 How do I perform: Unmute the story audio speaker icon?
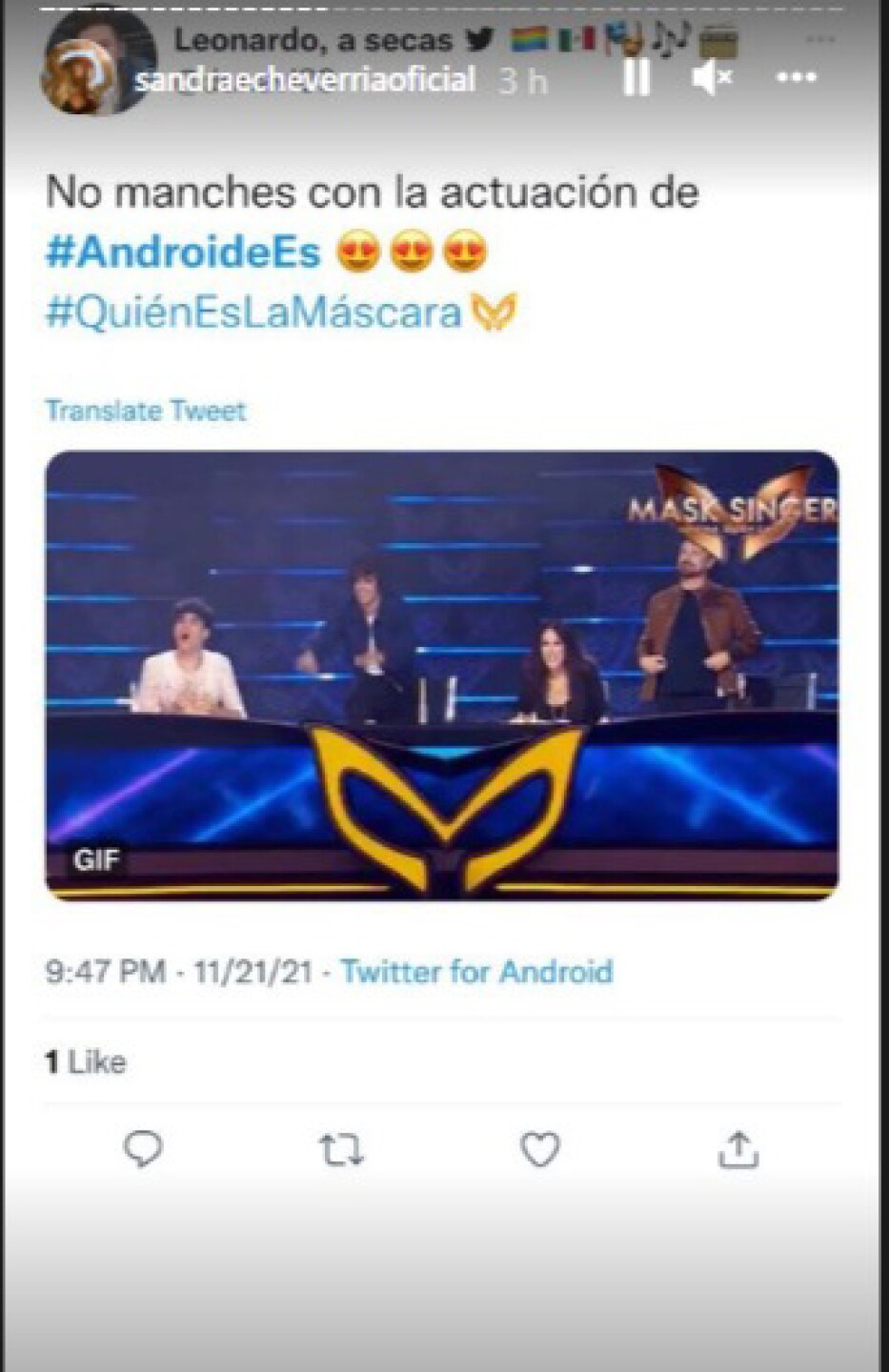pyautogui.click(x=712, y=77)
